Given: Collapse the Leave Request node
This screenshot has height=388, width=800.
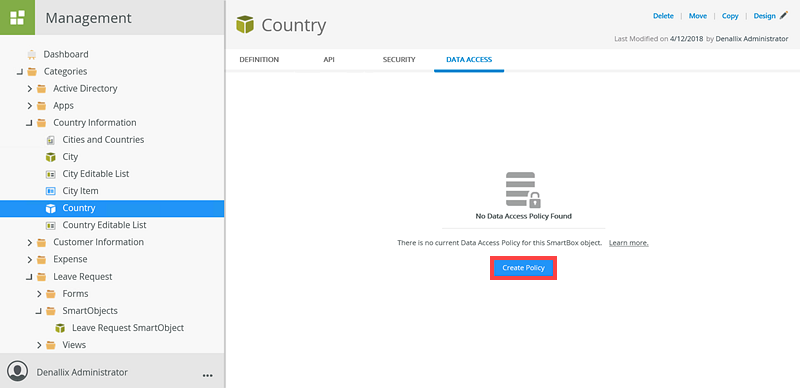Looking at the screenshot, I should pos(29,277).
